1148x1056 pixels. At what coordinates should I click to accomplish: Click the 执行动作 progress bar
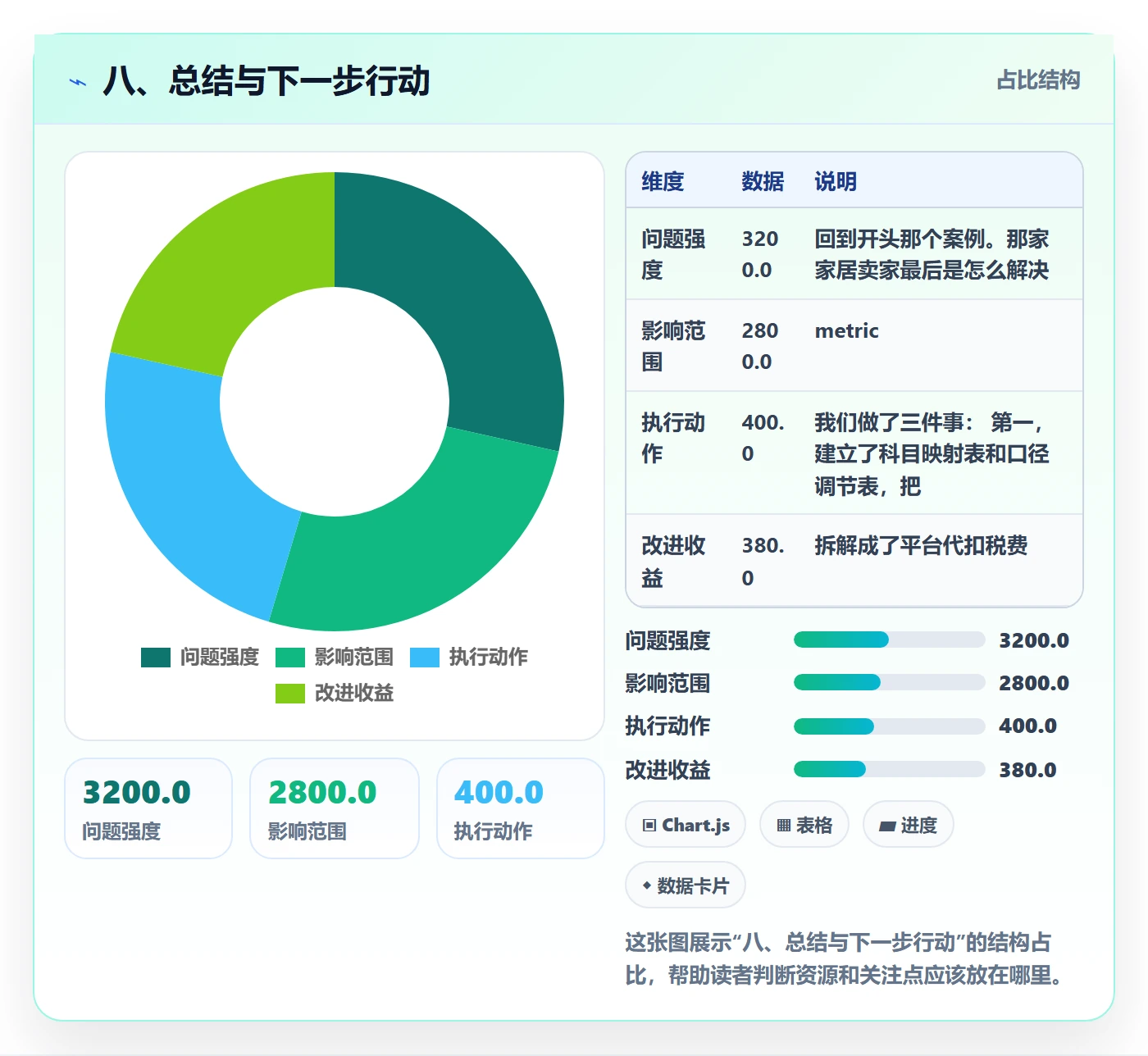(x=889, y=726)
